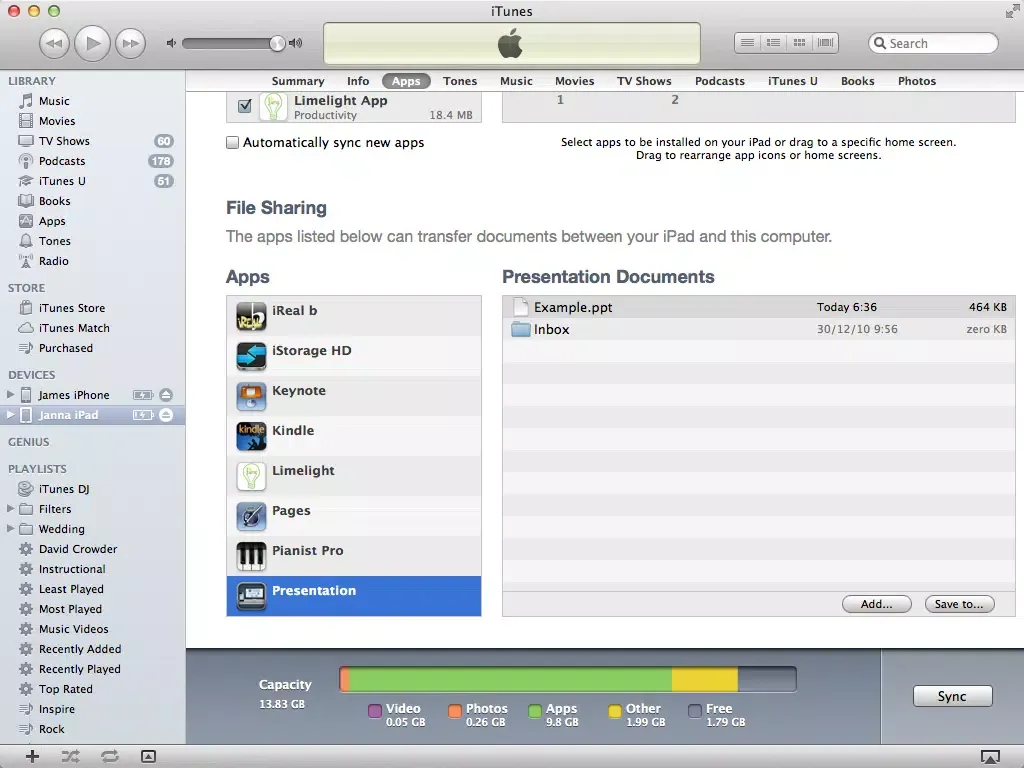Screen dimensions: 1024x768
Task: Eject James iPhone
Action: pyautogui.click(x=166, y=394)
